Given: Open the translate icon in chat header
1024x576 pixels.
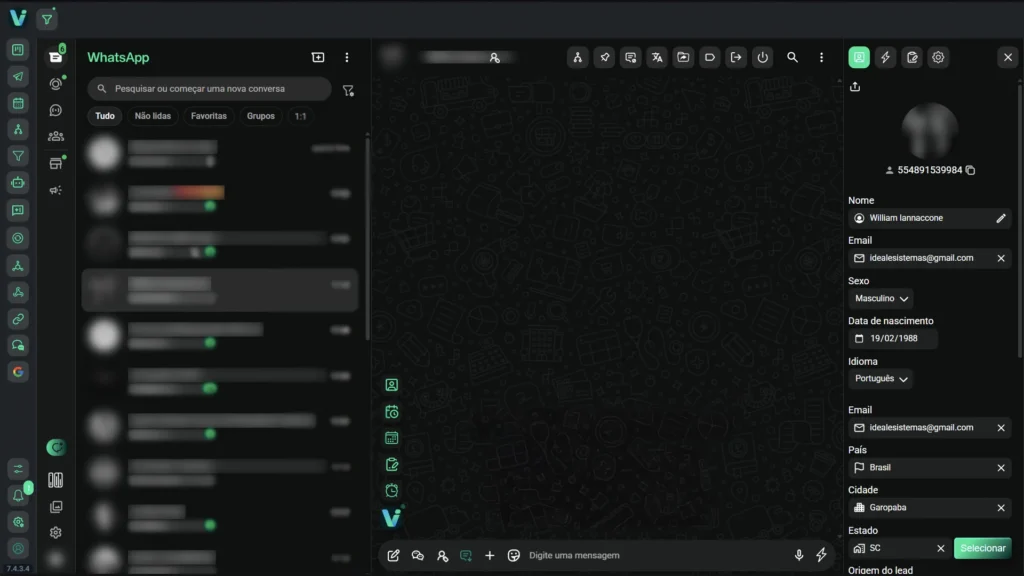Looking at the screenshot, I should point(656,58).
